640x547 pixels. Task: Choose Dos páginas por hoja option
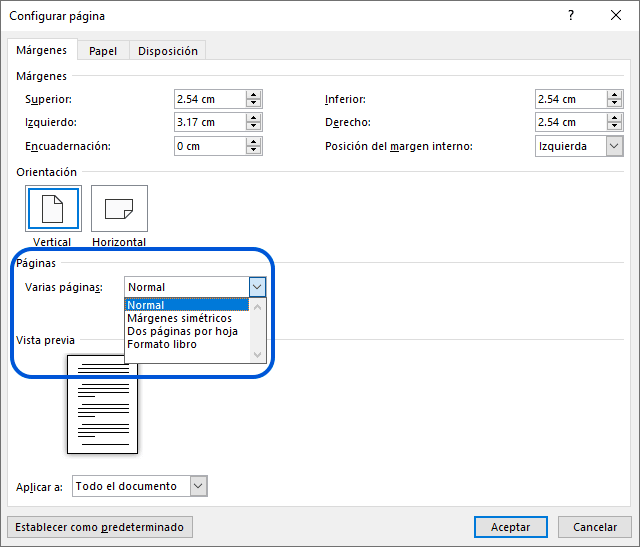(x=187, y=331)
